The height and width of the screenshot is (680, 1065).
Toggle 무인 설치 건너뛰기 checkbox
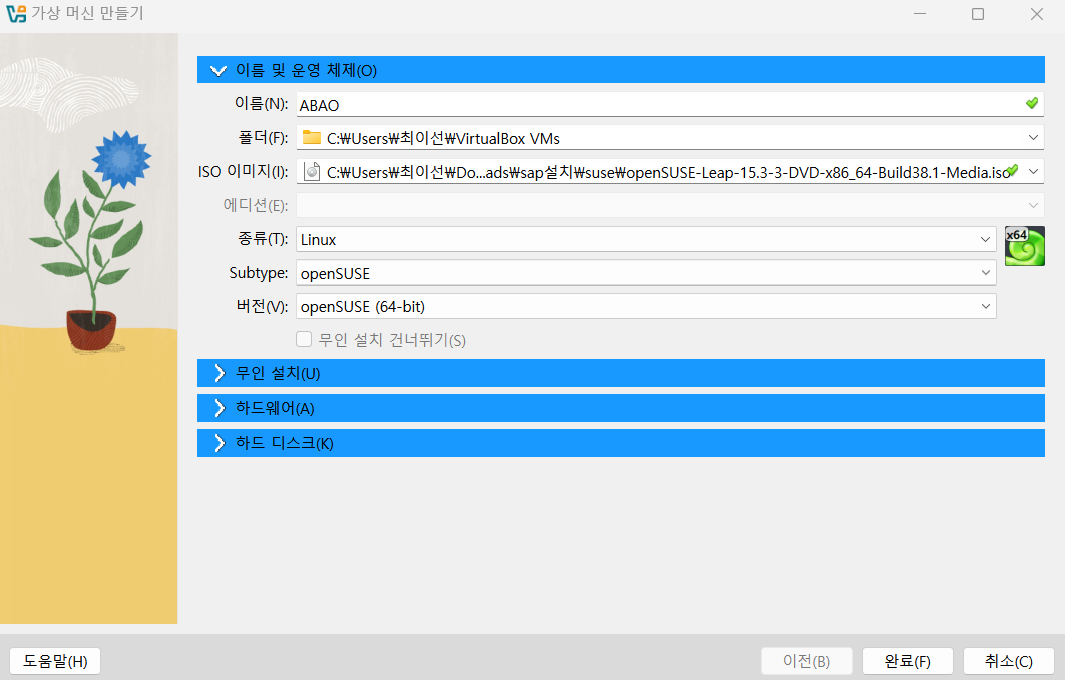(x=304, y=339)
